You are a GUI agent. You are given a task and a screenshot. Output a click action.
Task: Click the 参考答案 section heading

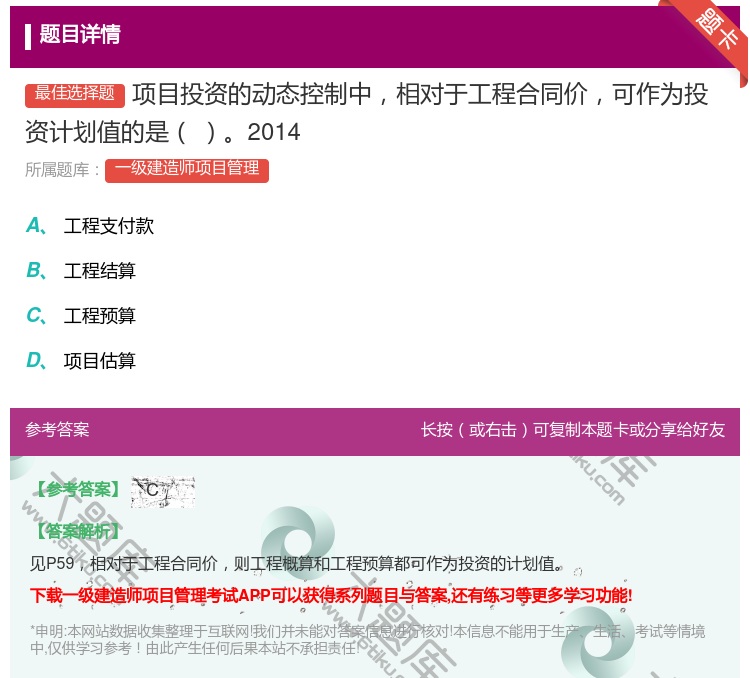click(x=57, y=430)
